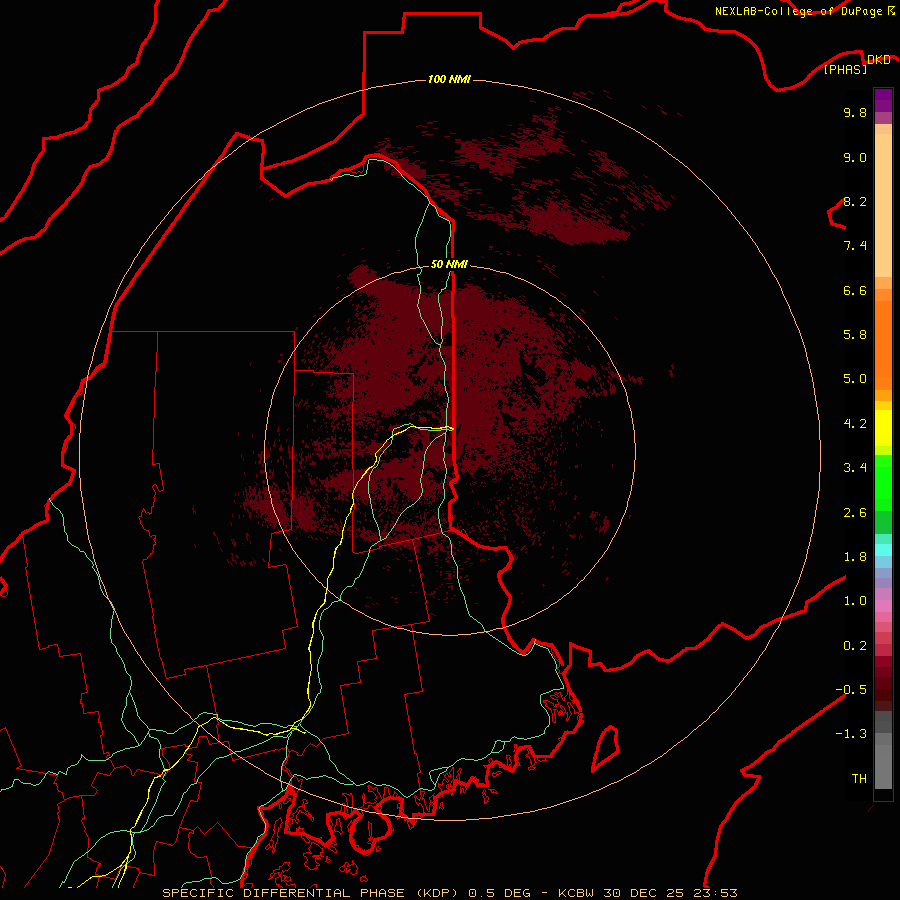Click the SPECIFIC DIFFERENTIAL PHASE (KDP) title text

coord(311,893)
